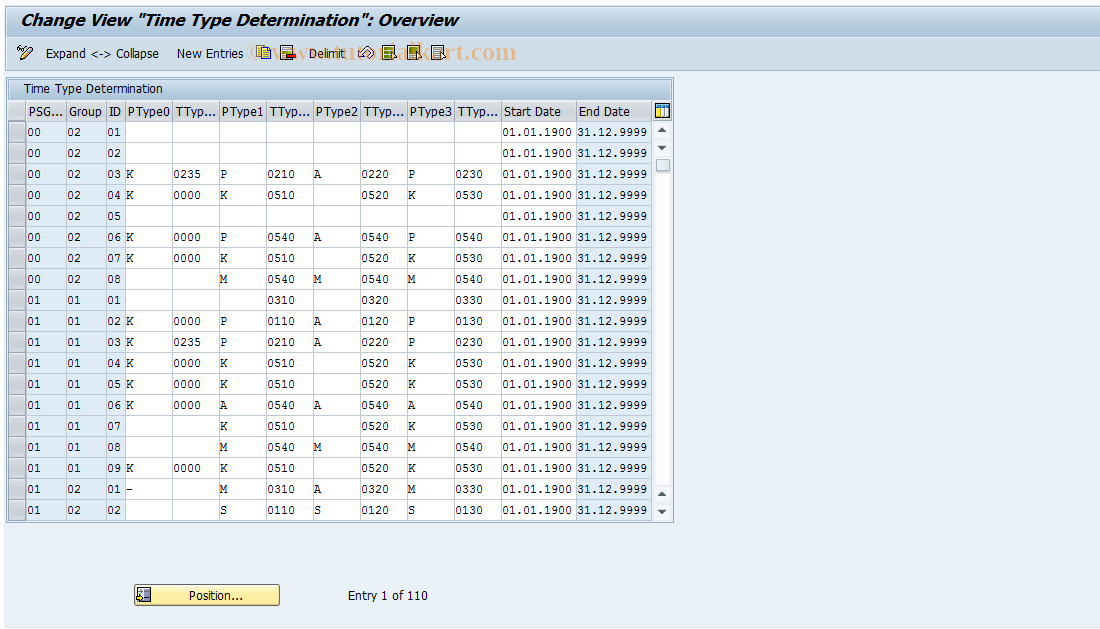
Task: Click Entry 1 of 110 status text
Action: tap(387, 595)
